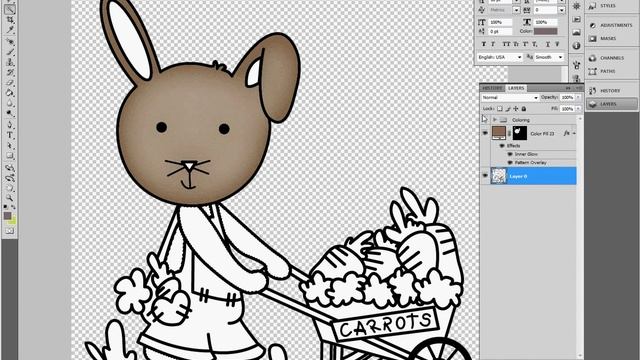
Task: Open the Normal blend mode dropdown
Action: [510, 98]
